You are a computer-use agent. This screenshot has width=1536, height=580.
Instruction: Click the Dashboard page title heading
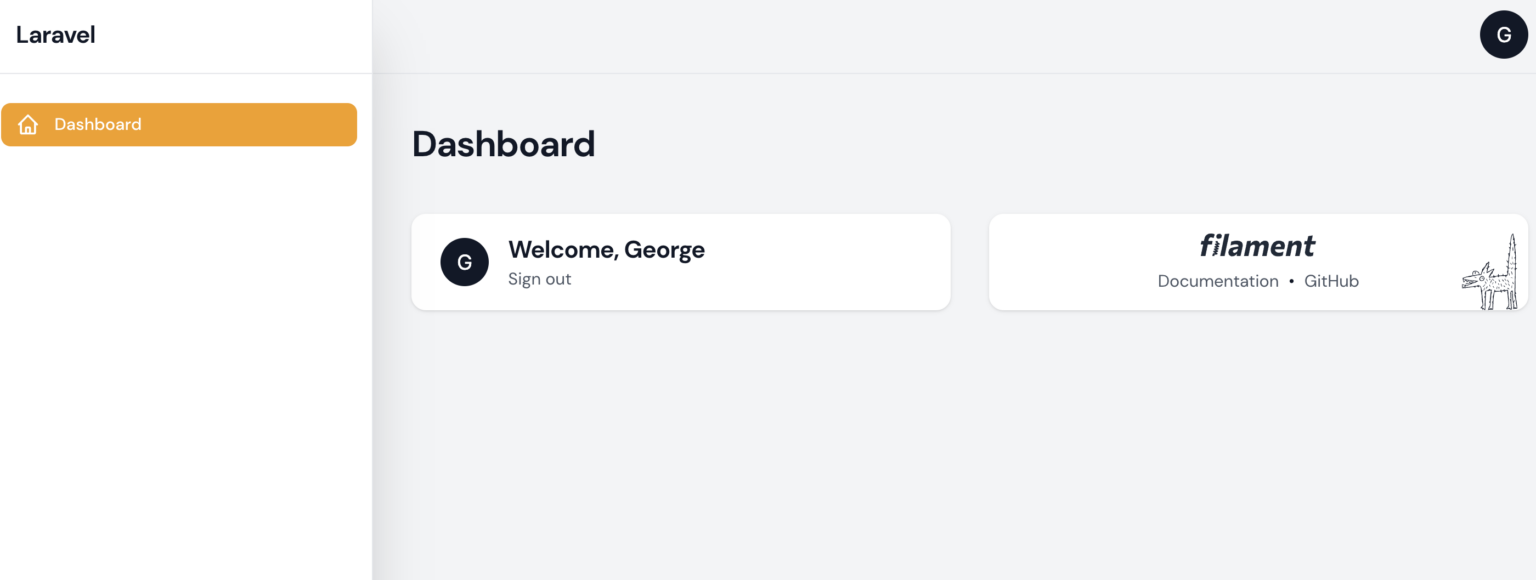point(503,144)
